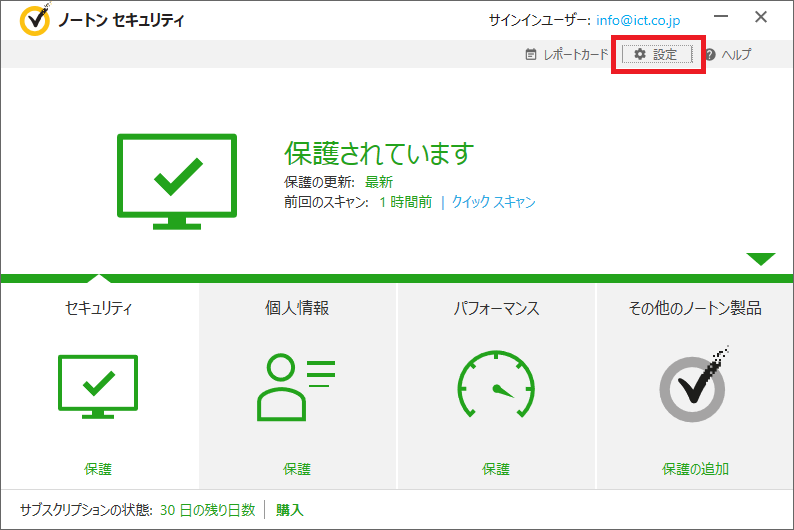The height and width of the screenshot is (530, 794).
Task: Click the 購入 purchase link
Action: click(290, 510)
